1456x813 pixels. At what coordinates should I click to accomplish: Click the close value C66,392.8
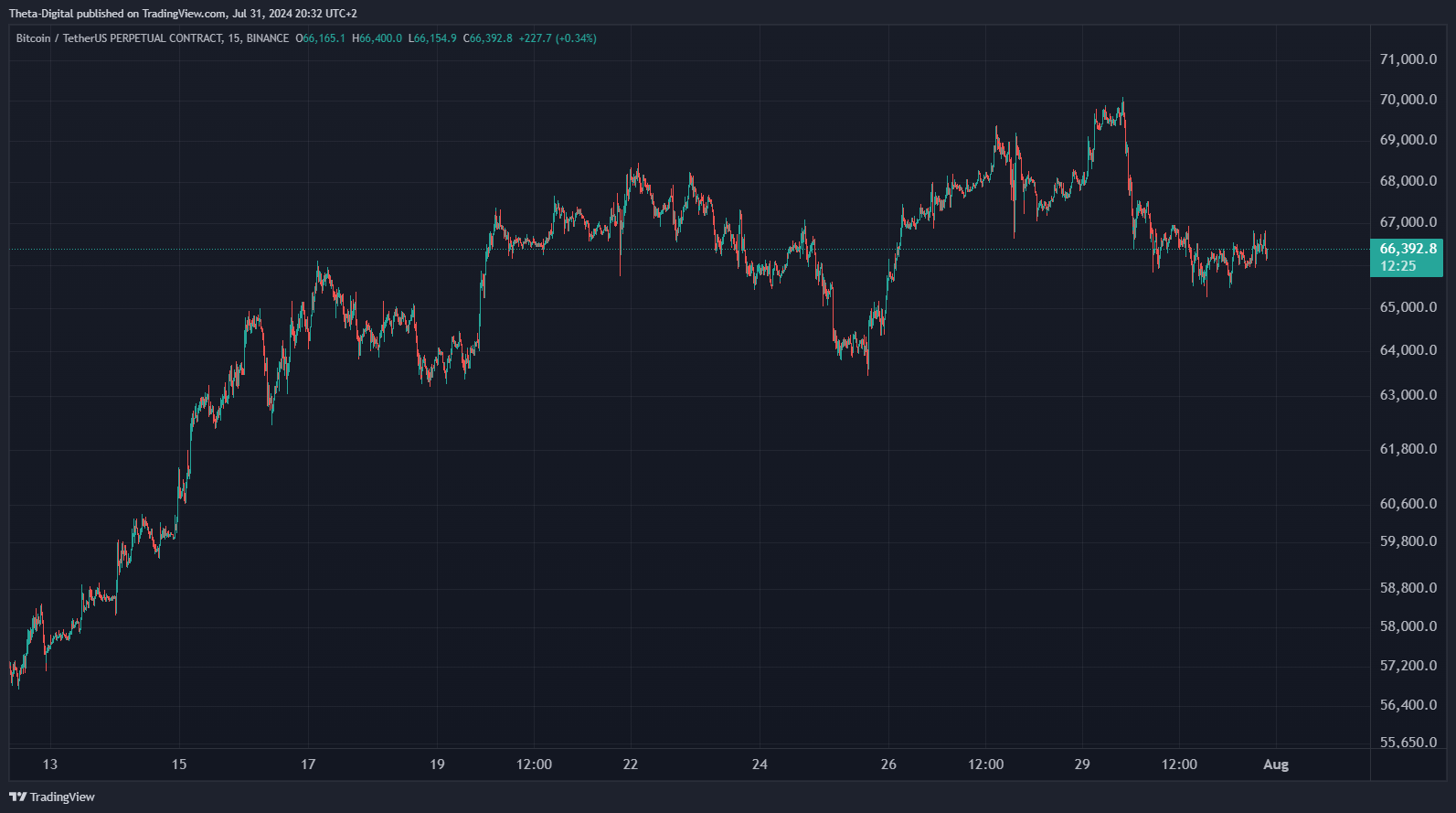click(x=488, y=38)
